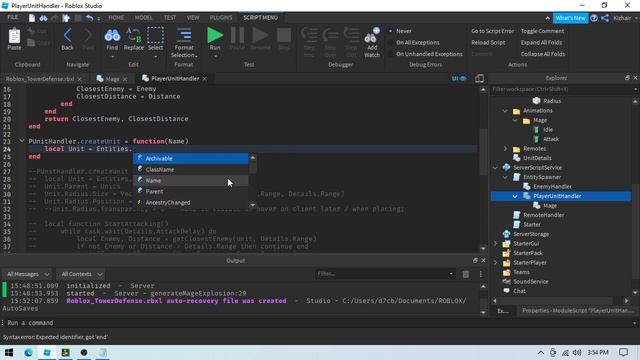This screenshot has height=360, width=640.
Task: Click the script editor layout icon
Action: [480, 78]
